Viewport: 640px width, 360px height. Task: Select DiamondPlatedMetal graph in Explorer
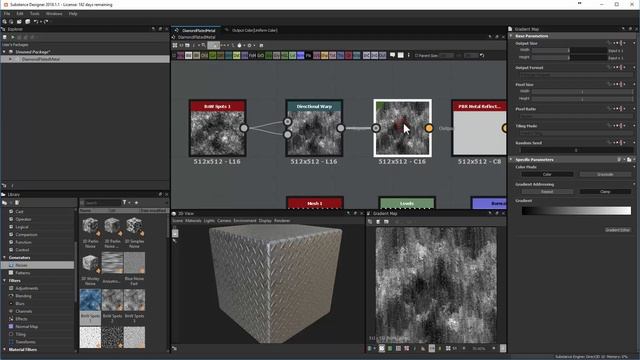[41, 59]
